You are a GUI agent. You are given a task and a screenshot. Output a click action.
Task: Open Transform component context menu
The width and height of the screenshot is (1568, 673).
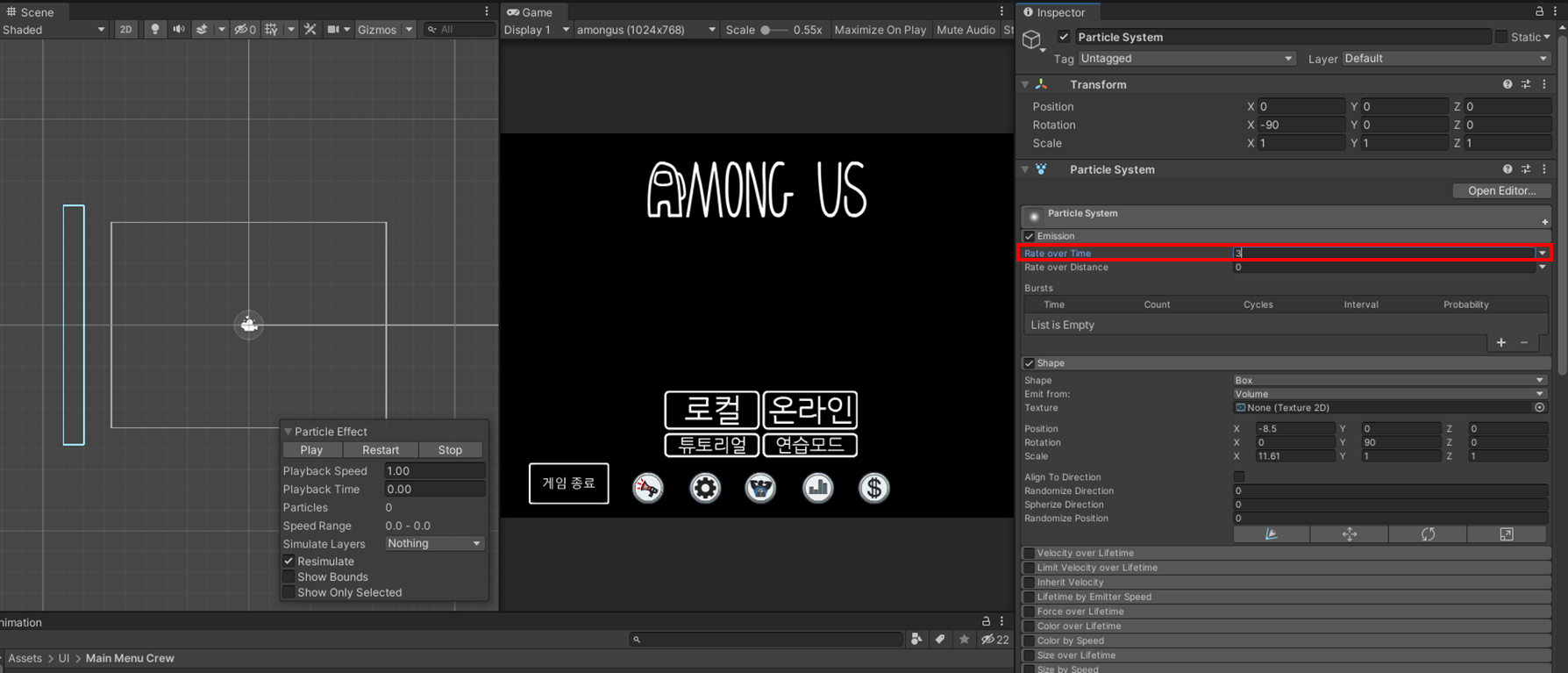pyautogui.click(x=1544, y=84)
